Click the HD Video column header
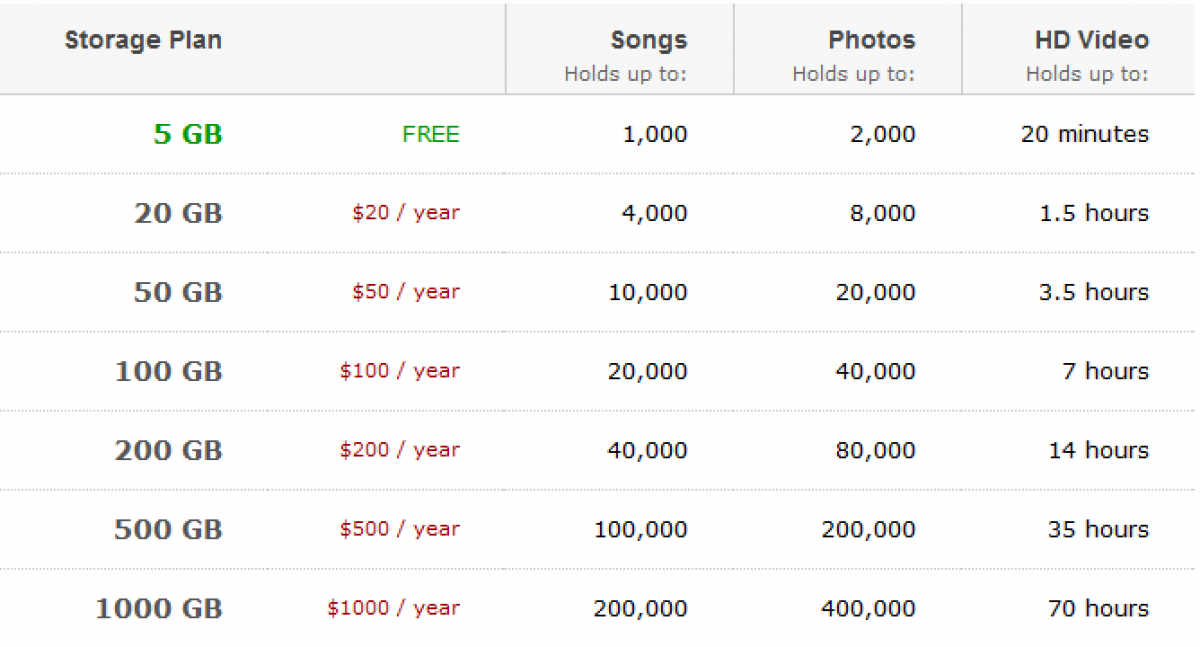The height and width of the screenshot is (647, 1200). [x=1092, y=41]
